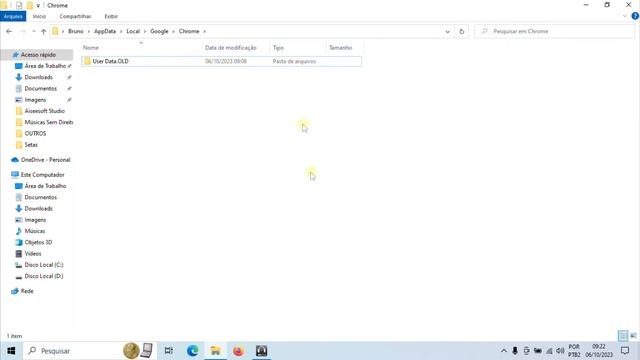640x360 pixels.
Task: Show hidden system tray icons
Action: pyautogui.click(x=504, y=351)
